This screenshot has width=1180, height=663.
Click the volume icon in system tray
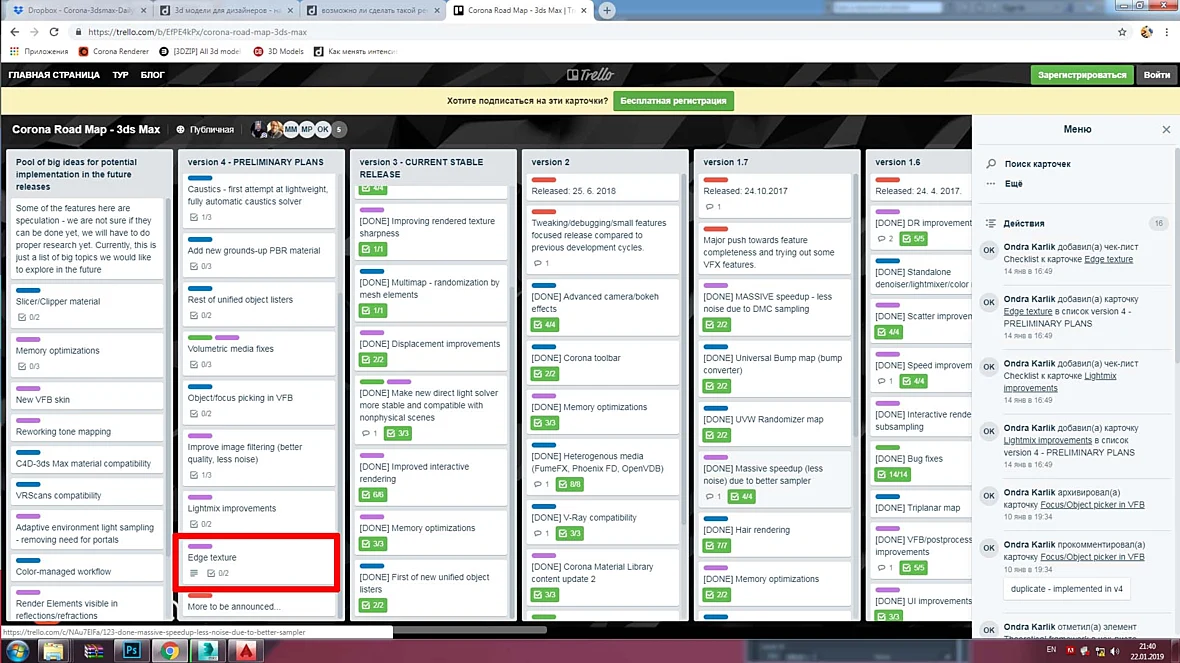[1115, 651]
